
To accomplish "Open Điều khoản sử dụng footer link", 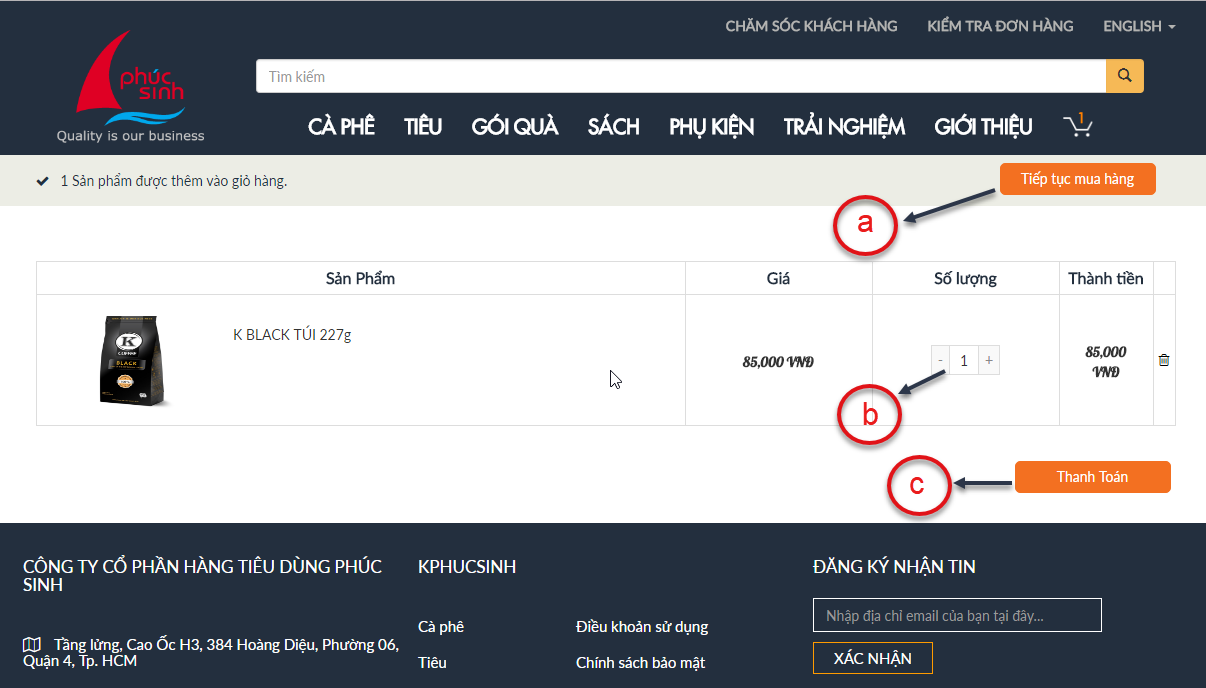I will click(642, 627).
